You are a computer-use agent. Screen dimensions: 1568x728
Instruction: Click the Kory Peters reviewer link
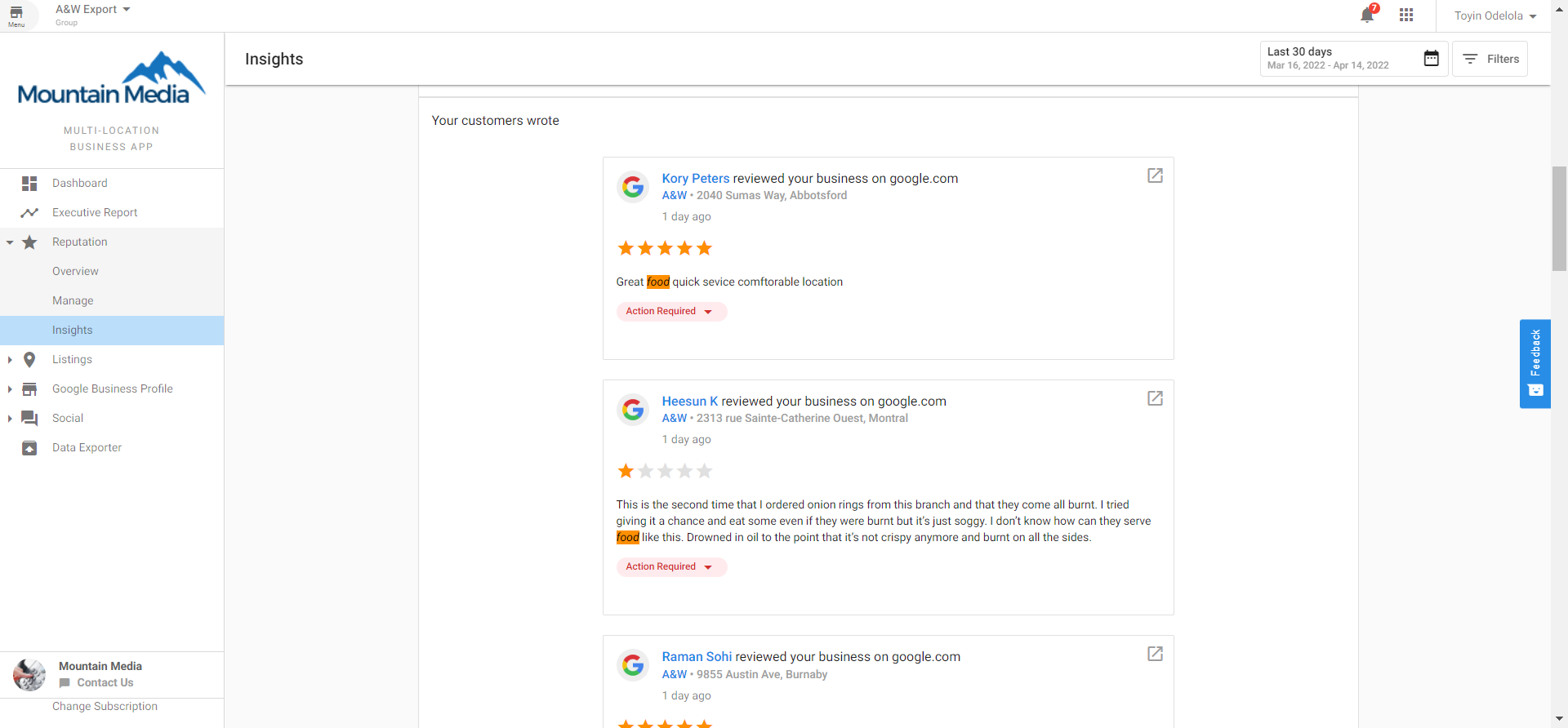[695, 179]
